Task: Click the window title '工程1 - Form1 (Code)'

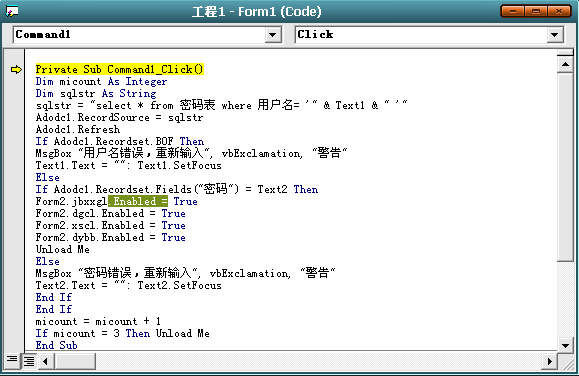Action: pos(257,11)
